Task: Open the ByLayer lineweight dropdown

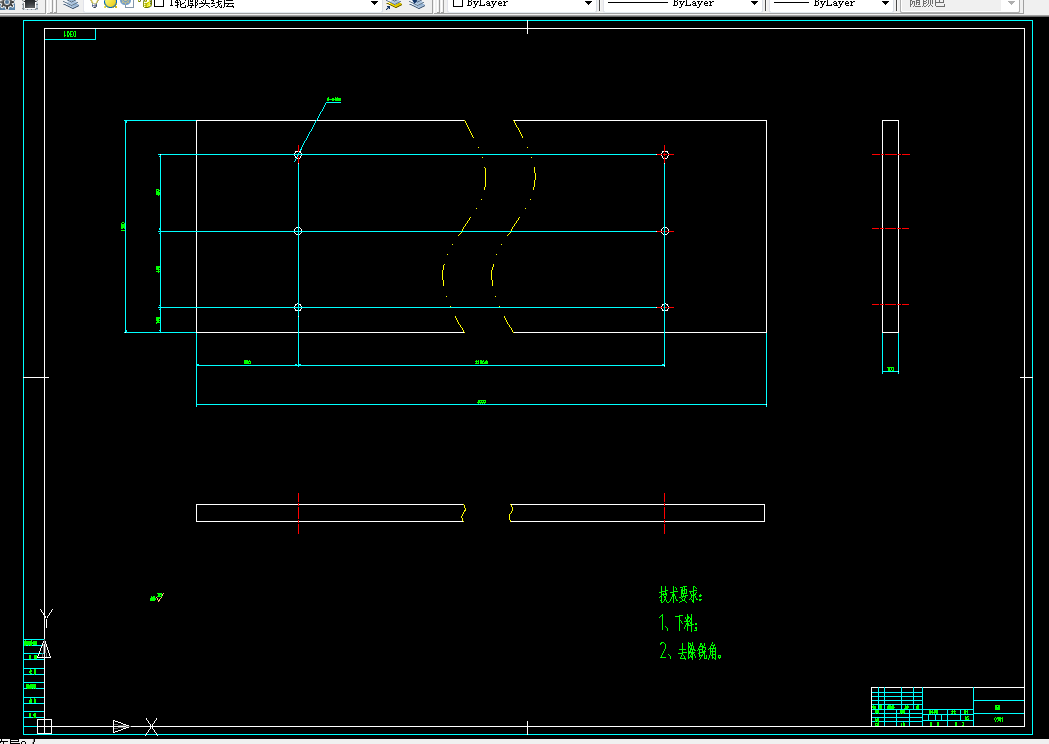Action: (x=885, y=3)
